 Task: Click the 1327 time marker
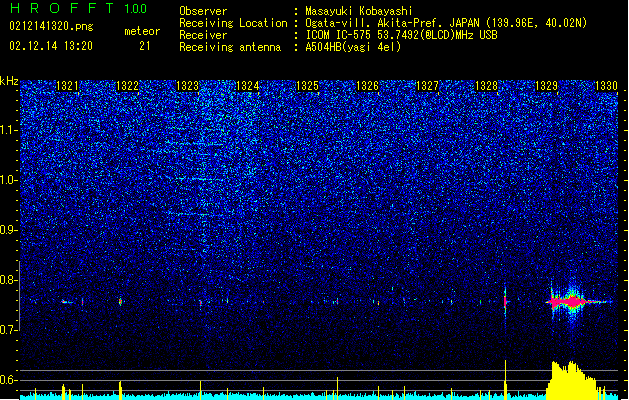[x=427, y=86]
